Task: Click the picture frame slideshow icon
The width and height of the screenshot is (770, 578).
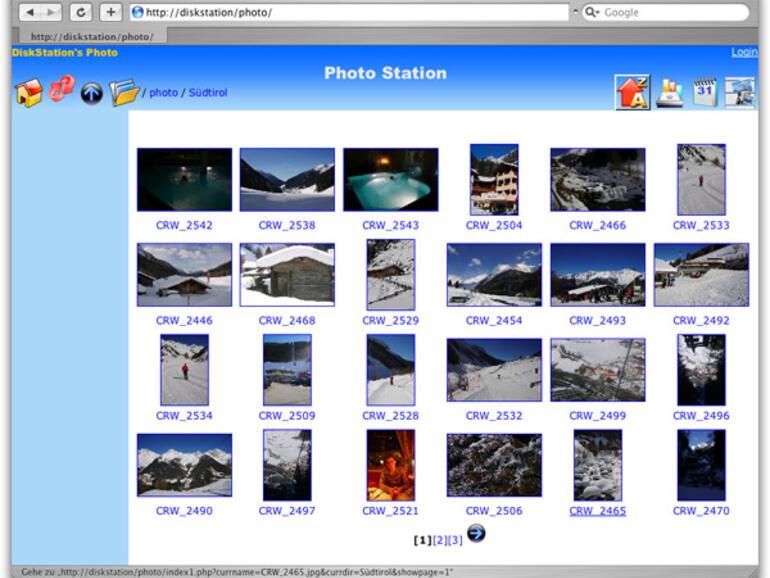Action: point(740,92)
